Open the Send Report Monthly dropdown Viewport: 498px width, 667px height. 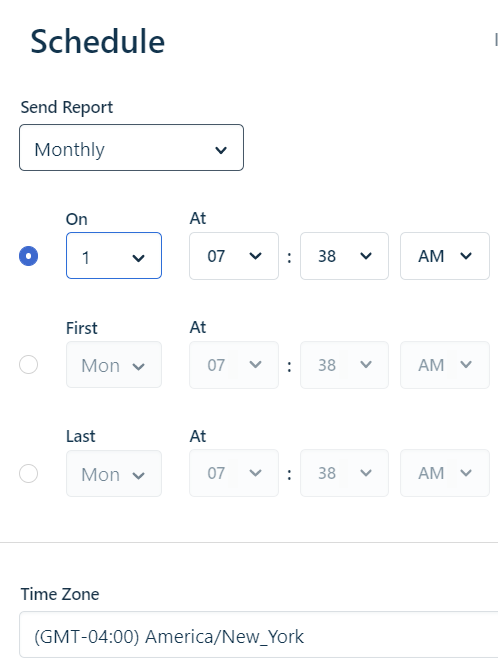[131, 148]
